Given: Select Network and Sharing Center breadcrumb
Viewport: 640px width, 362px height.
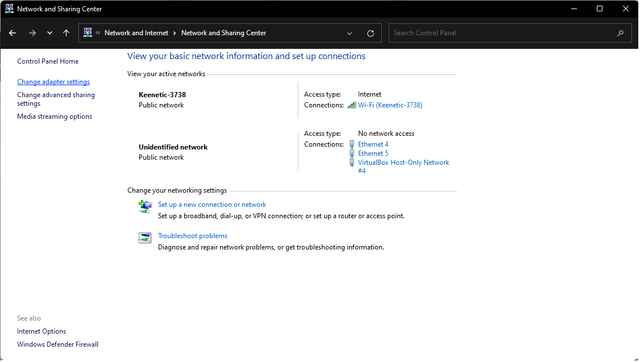Looking at the screenshot, I should click(x=224, y=33).
